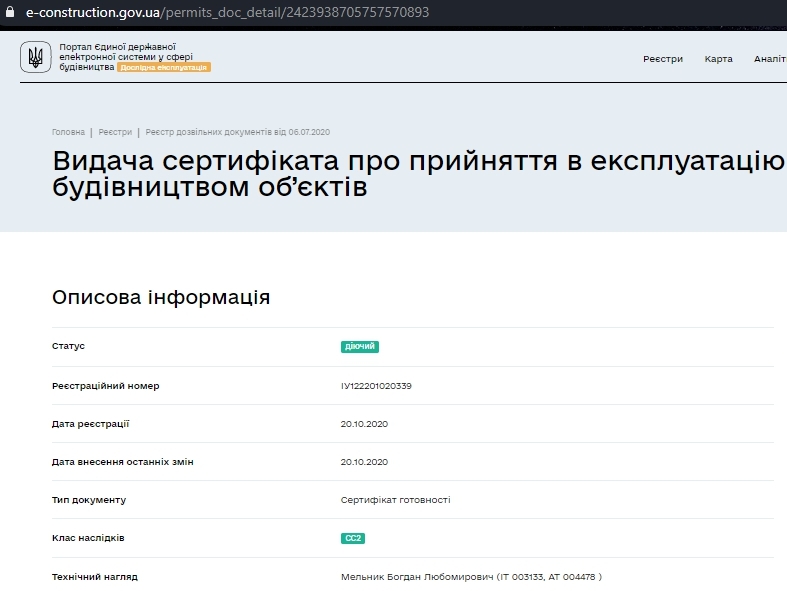
Task: Open 'Реєстр дозвільних документів від 06.07.2020' breadcrumb
Action: [237, 132]
